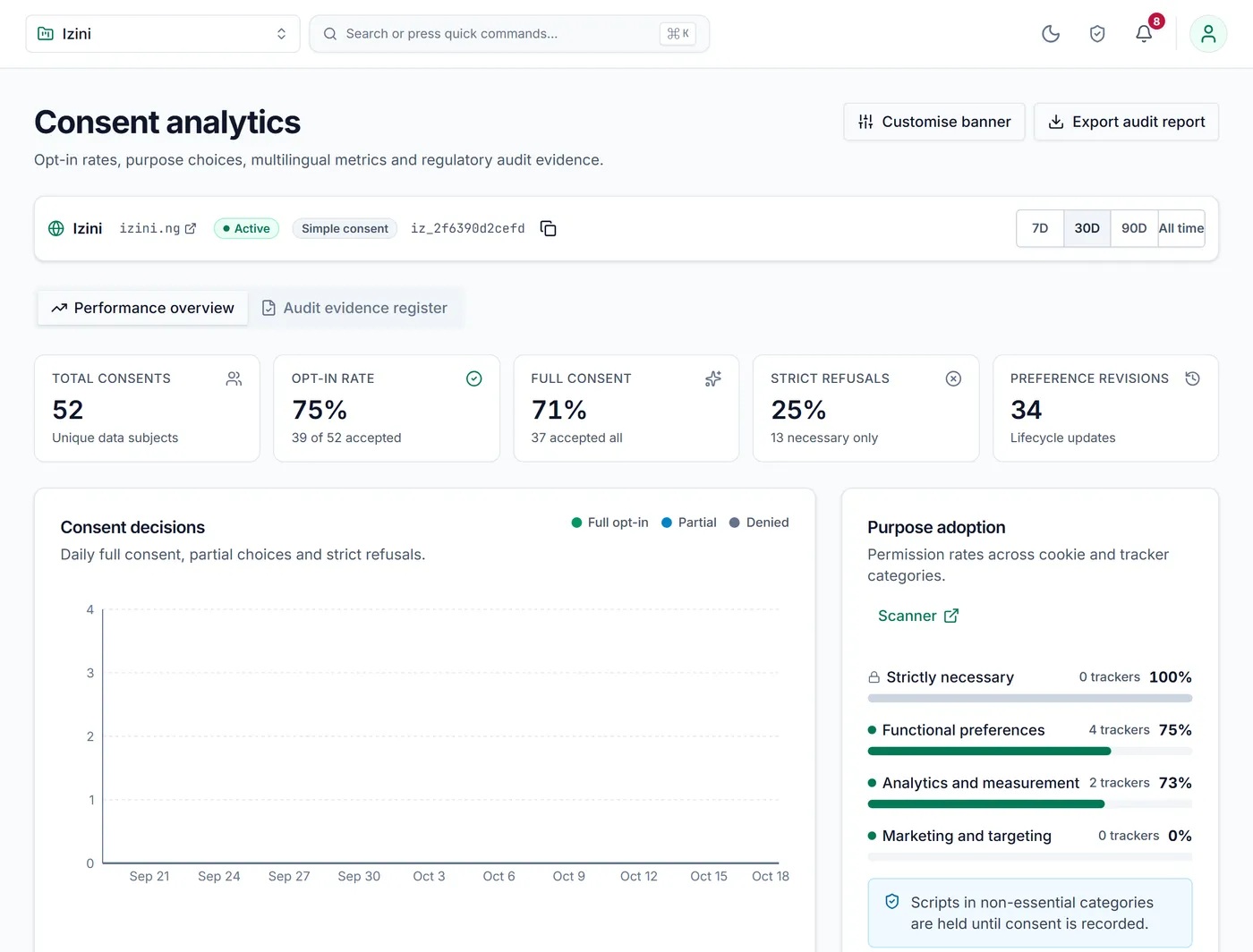Focus the search or quick commands field

[509, 34]
